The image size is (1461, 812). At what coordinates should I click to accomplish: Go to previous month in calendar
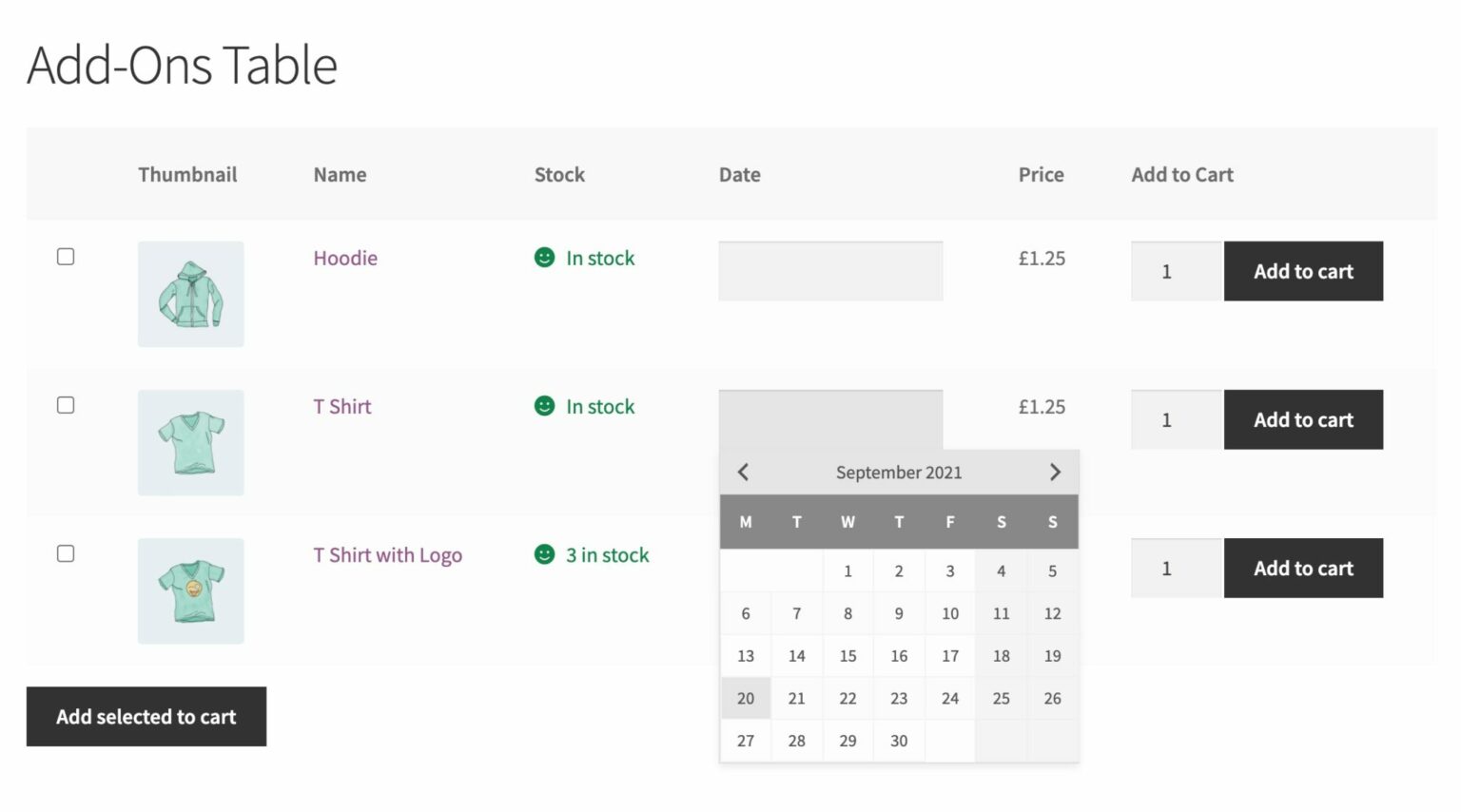point(743,472)
